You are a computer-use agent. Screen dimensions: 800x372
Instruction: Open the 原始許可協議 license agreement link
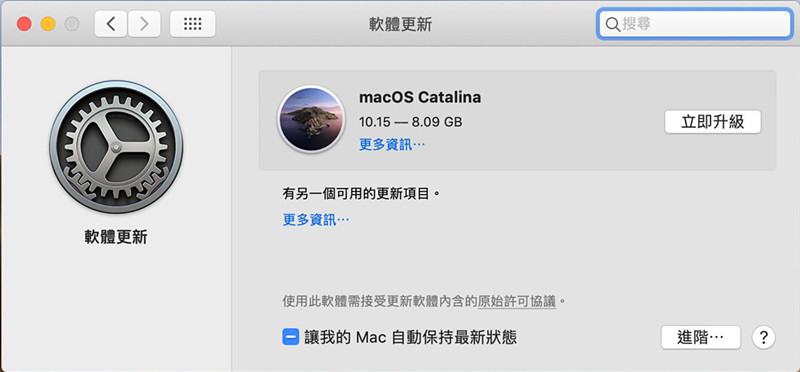point(516,301)
